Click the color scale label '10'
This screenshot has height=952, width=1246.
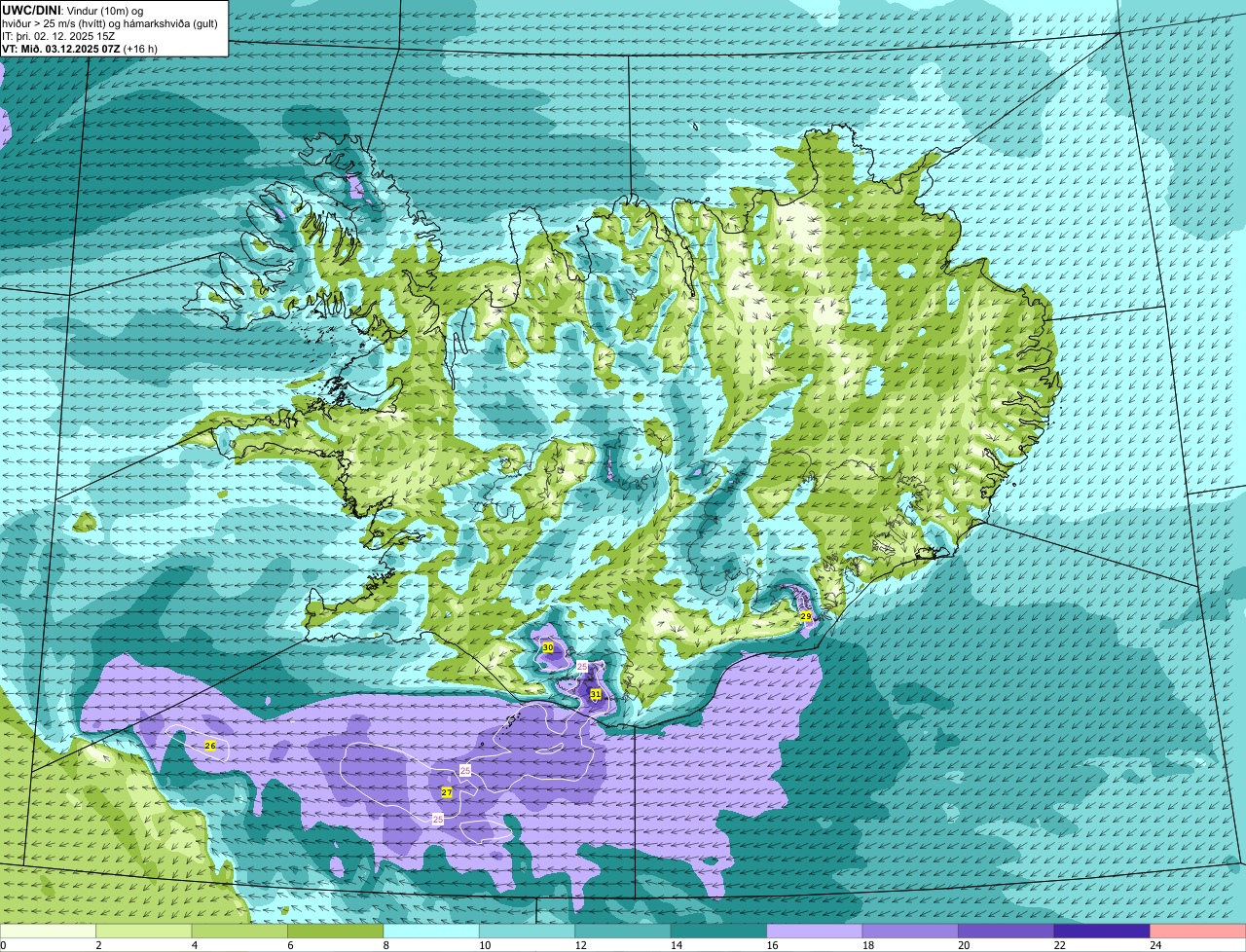(x=485, y=945)
